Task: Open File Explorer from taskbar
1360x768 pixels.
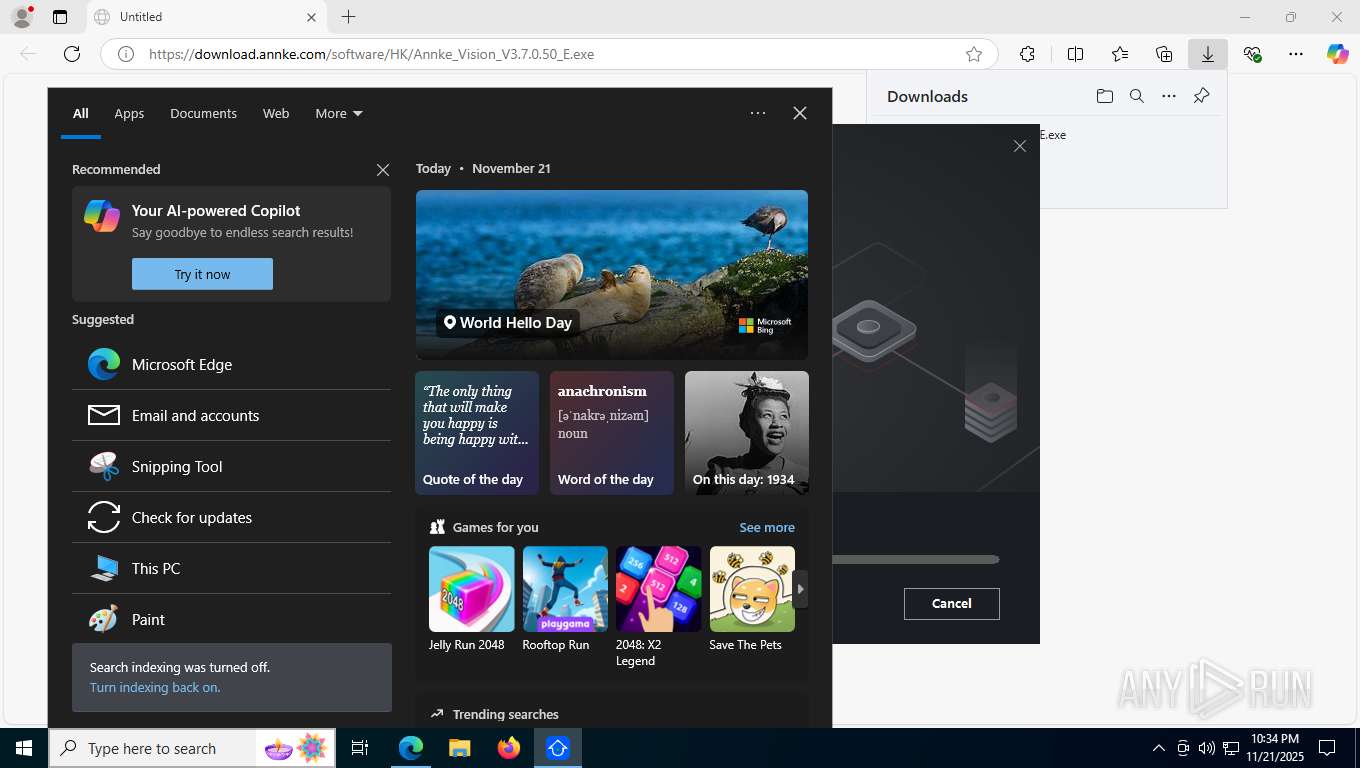Action: click(459, 748)
